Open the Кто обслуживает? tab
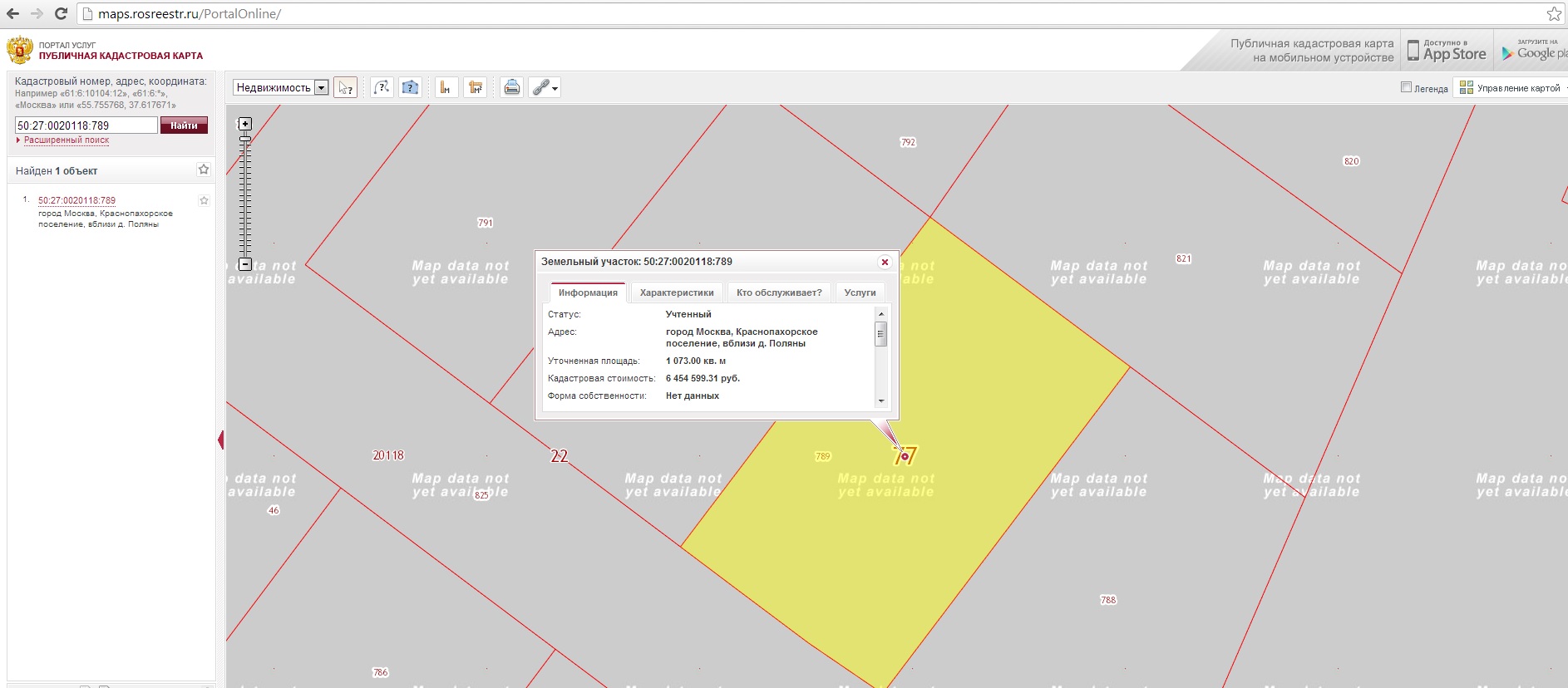 point(778,292)
